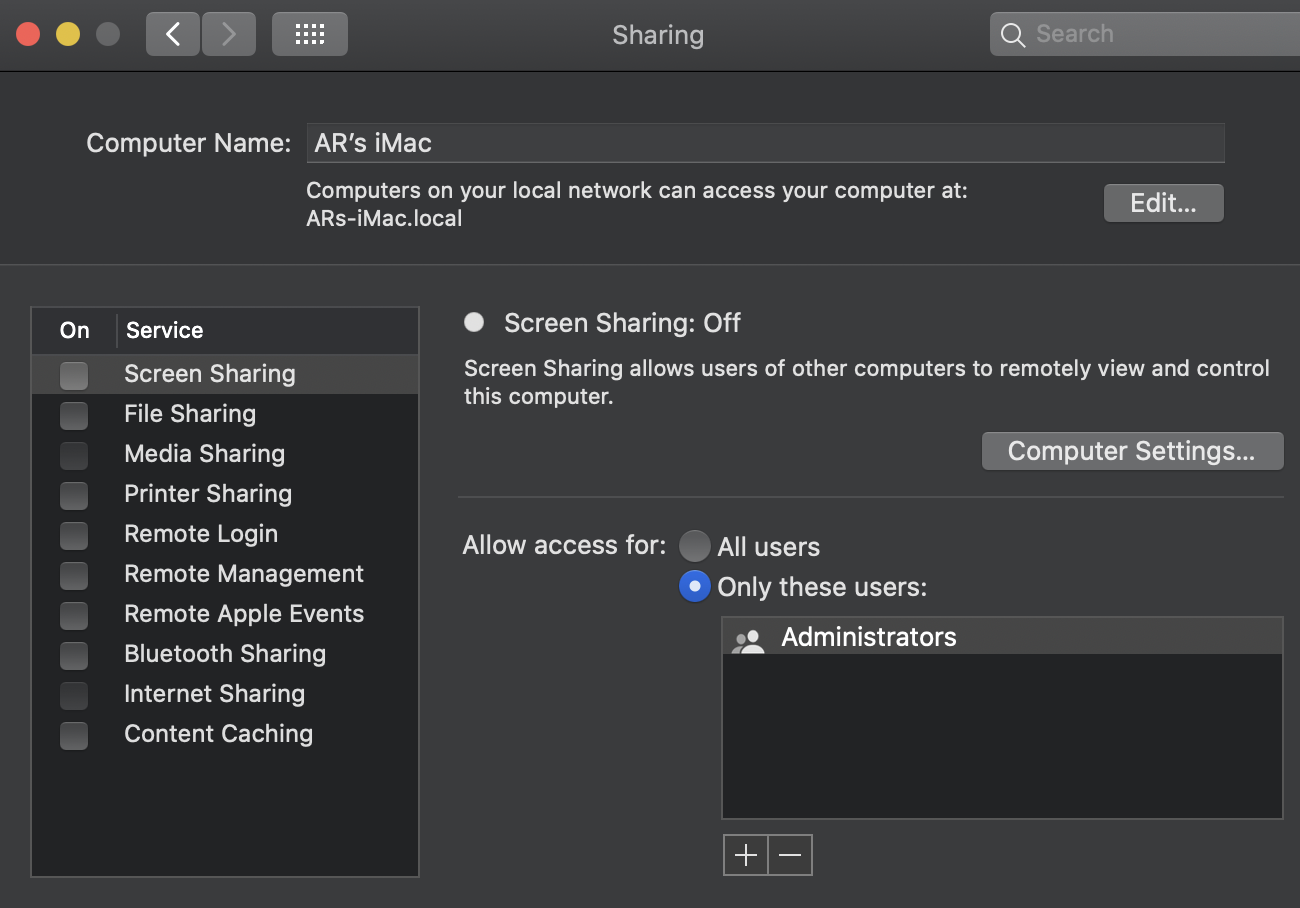Screen dimensions: 1300x908
Task: Click the minus button to remove user
Action: [x=790, y=855]
